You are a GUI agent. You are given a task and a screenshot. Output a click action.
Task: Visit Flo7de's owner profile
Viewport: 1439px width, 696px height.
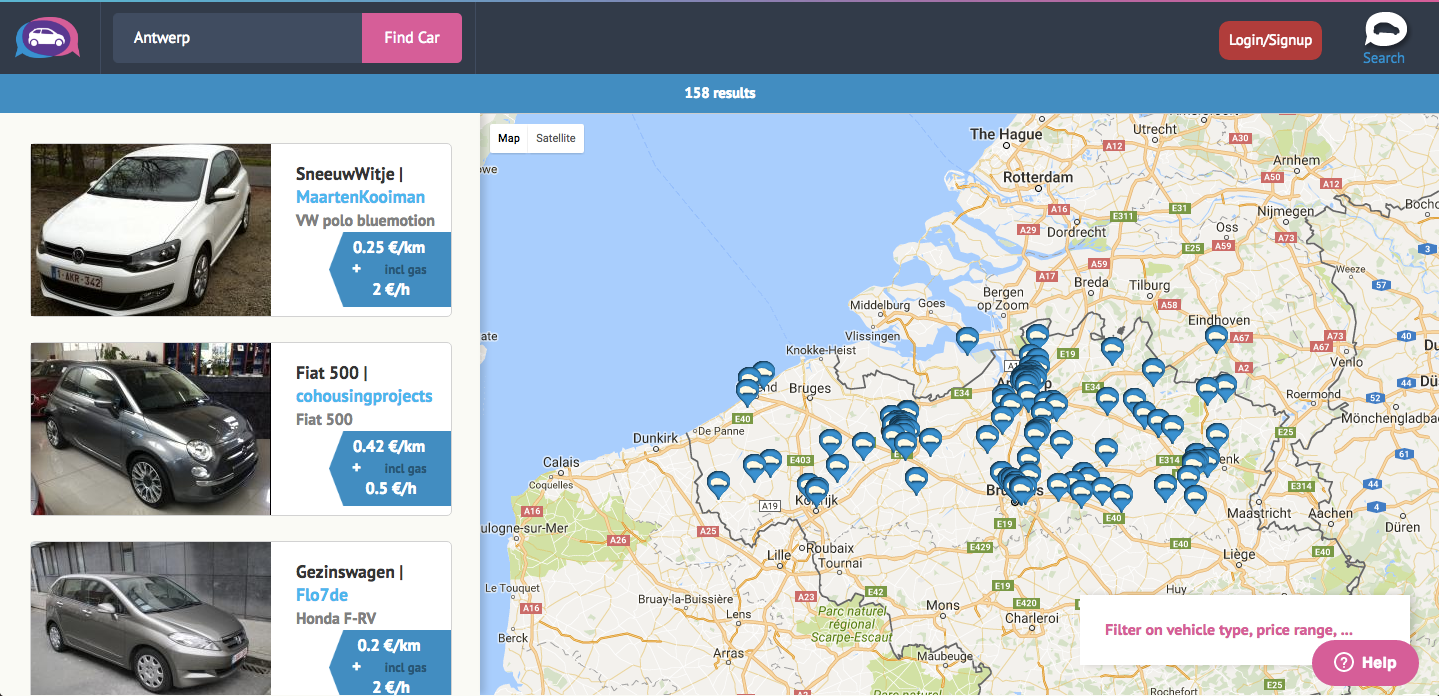pyautogui.click(x=322, y=595)
